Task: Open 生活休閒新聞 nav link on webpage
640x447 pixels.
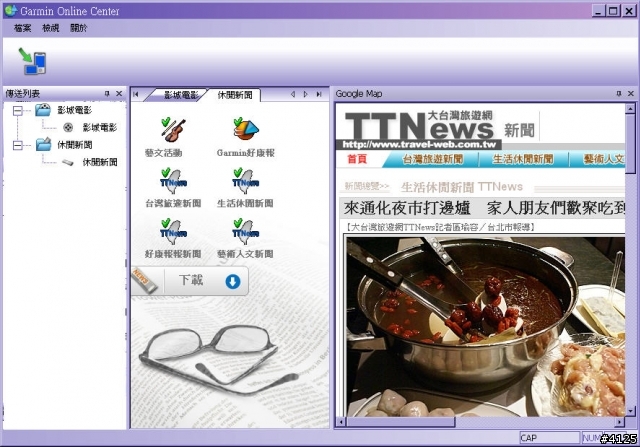Action: [523, 159]
